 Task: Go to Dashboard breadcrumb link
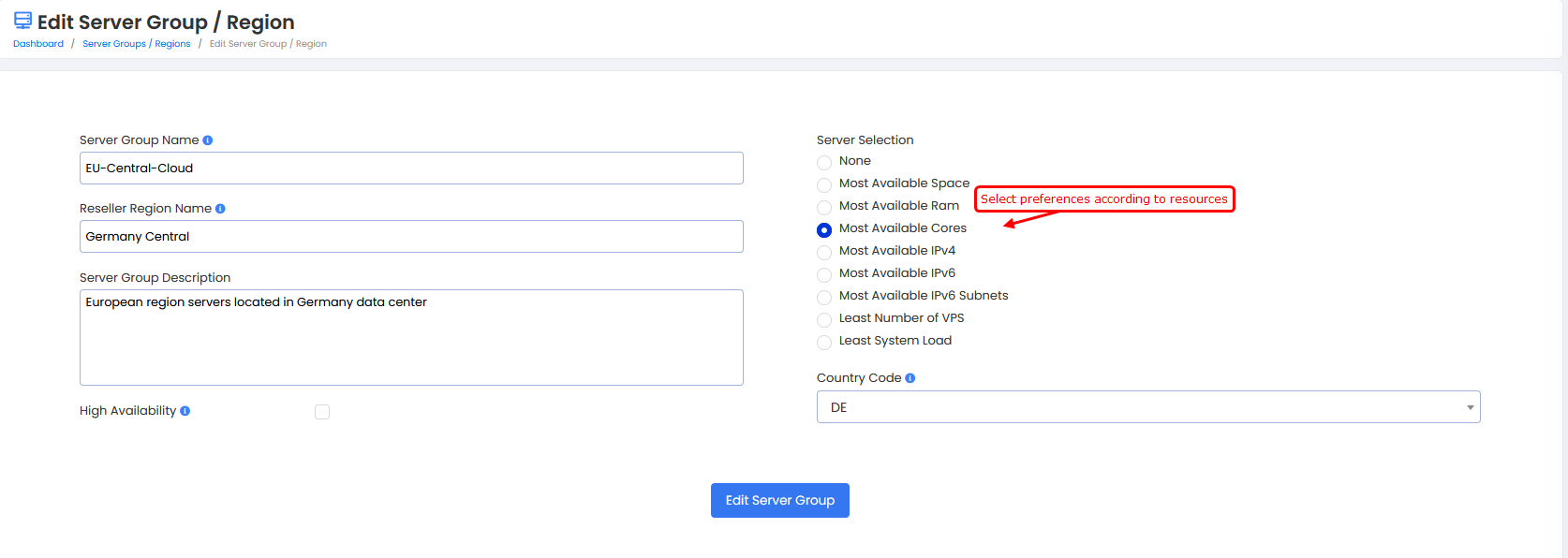[x=38, y=44]
